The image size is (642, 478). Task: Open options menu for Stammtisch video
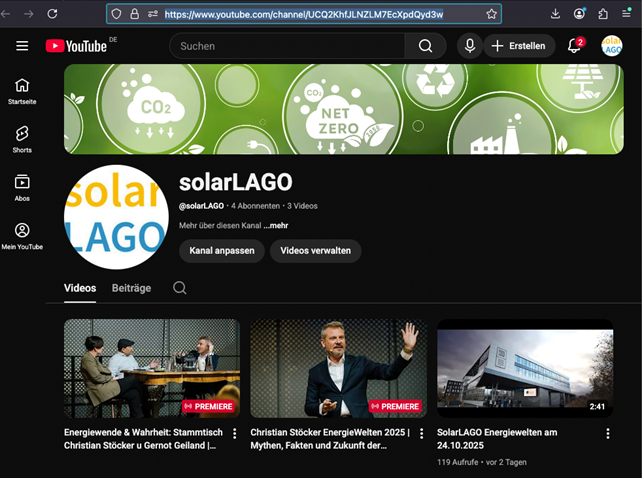point(235,433)
